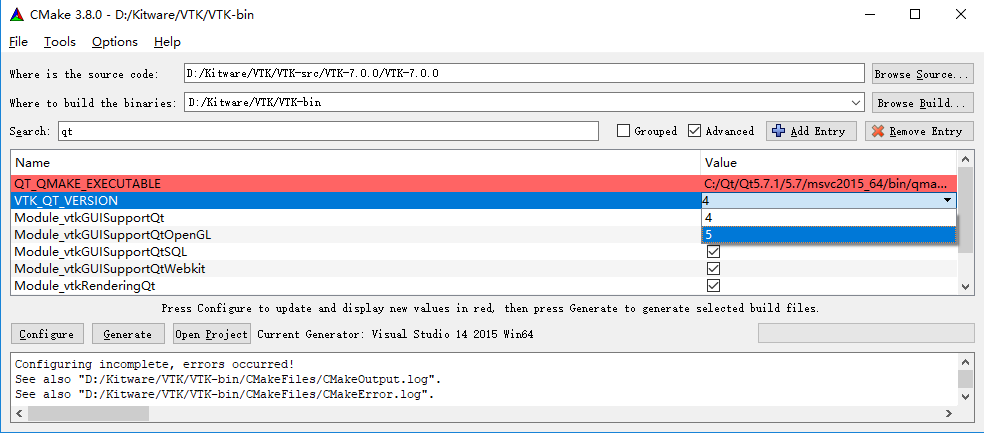Expand the build binaries path dropdown
Viewport: 984px width, 433px height.
pyautogui.click(x=856, y=102)
